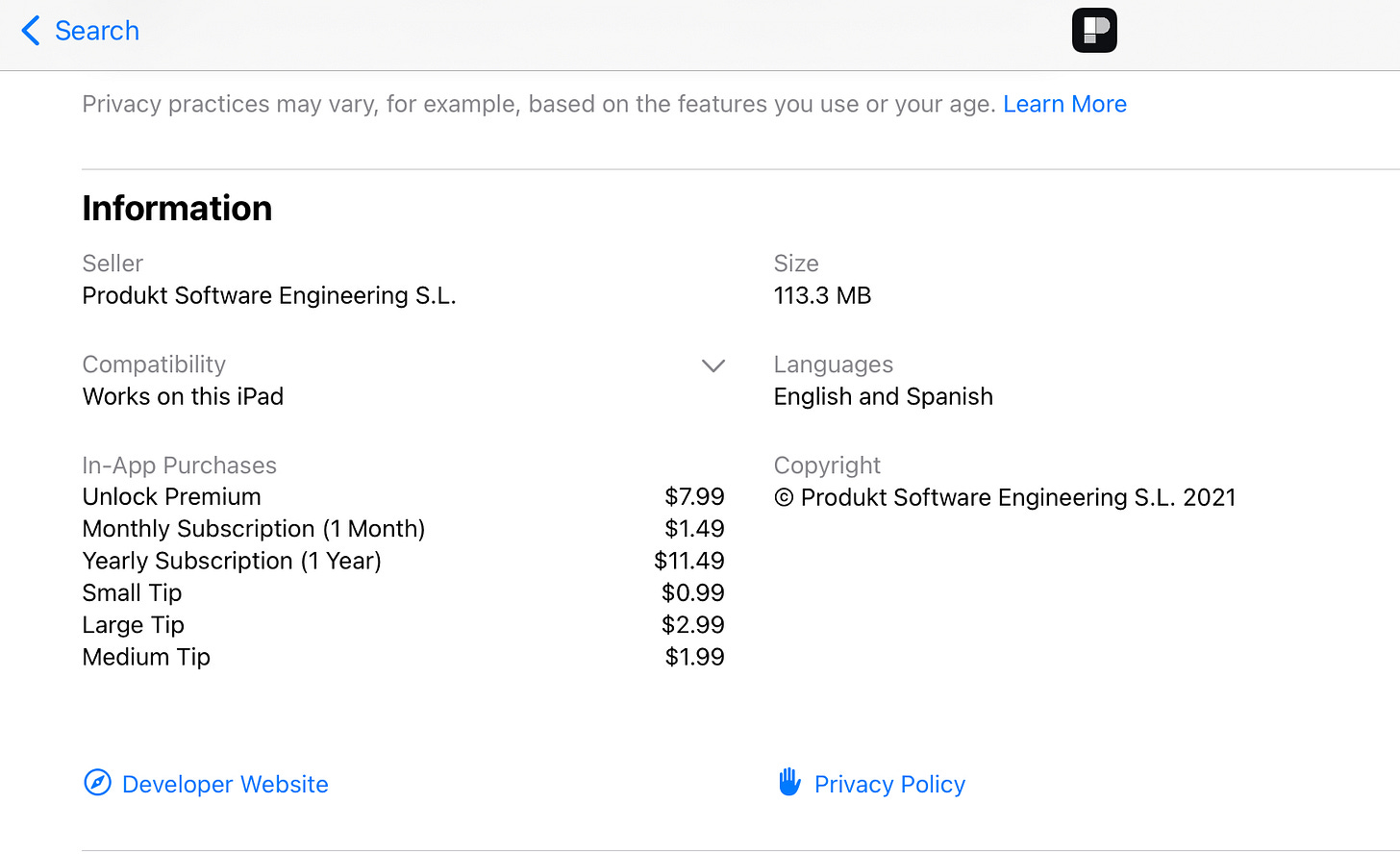The height and width of the screenshot is (854, 1400).
Task: Select the Medium Tip purchase row
Action: point(403,657)
